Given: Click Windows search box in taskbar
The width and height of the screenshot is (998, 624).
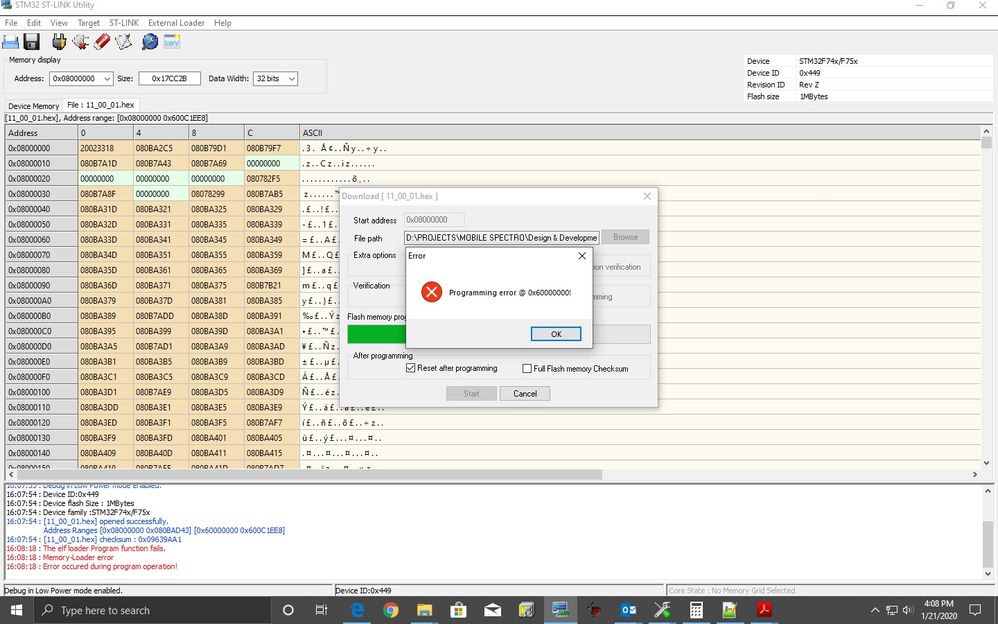Looking at the screenshot, I should [x=151, y=610].
